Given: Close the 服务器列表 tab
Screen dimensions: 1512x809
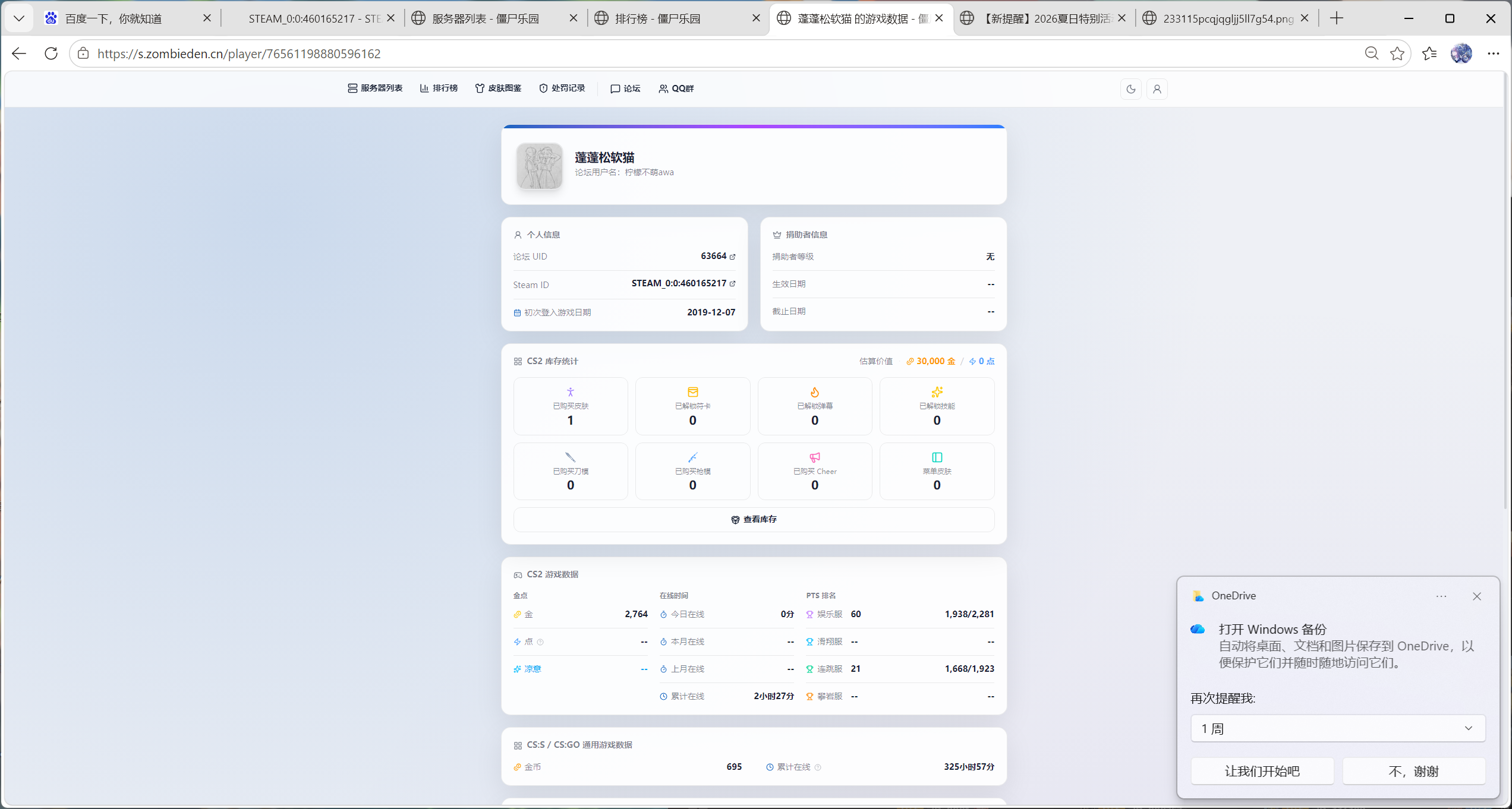Looking at the screenshot, I should tap(574, 18).
